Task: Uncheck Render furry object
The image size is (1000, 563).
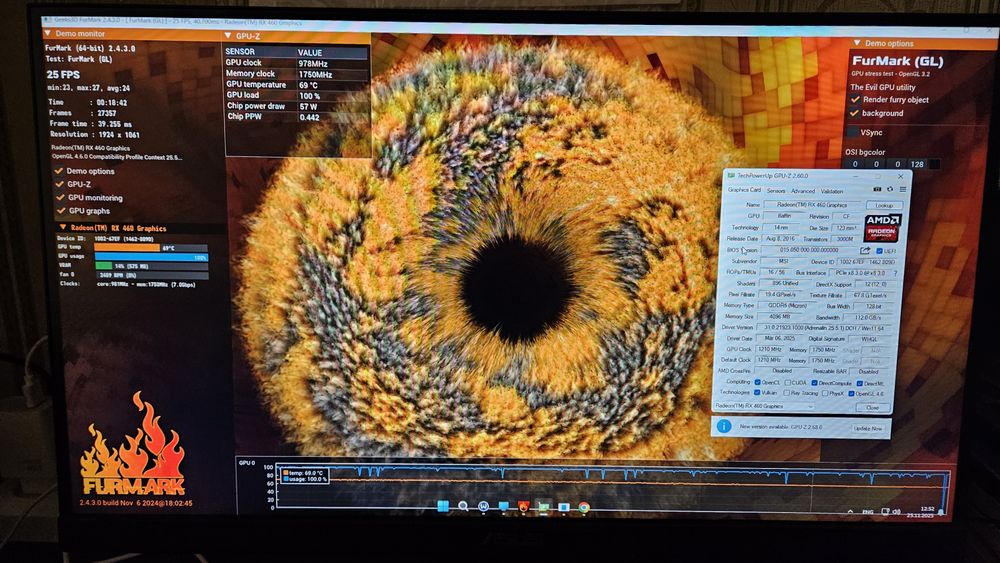Action: pos(855,99)
